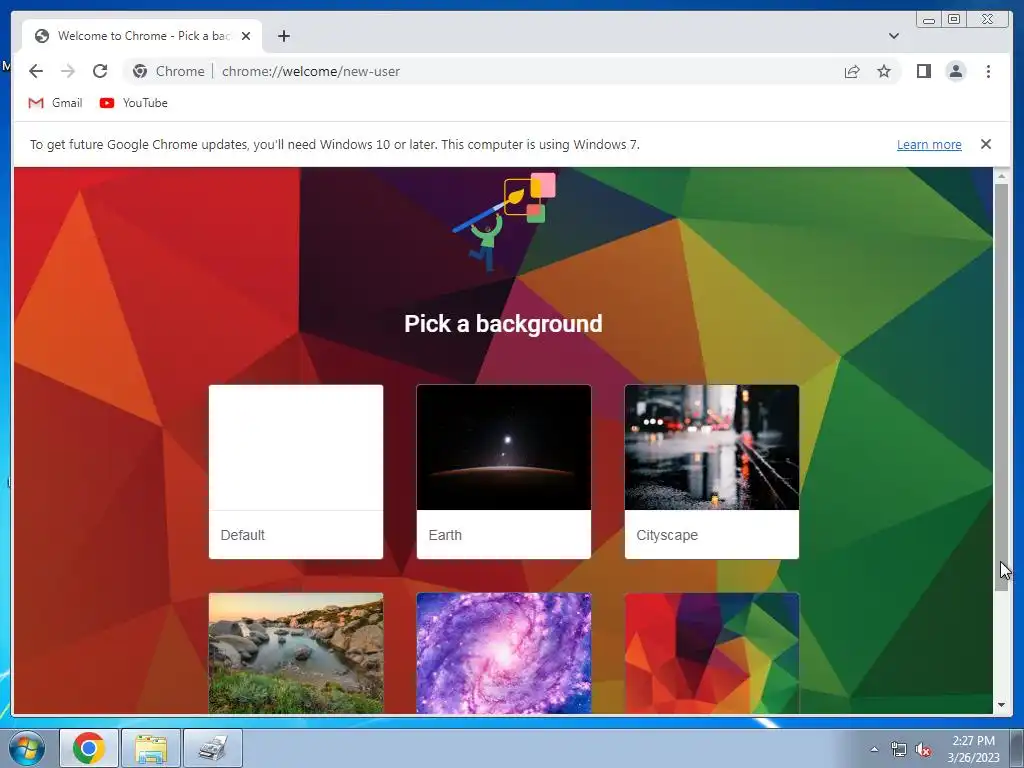
Task: Show hidden system tray icons
Action: tap(874, 749)
